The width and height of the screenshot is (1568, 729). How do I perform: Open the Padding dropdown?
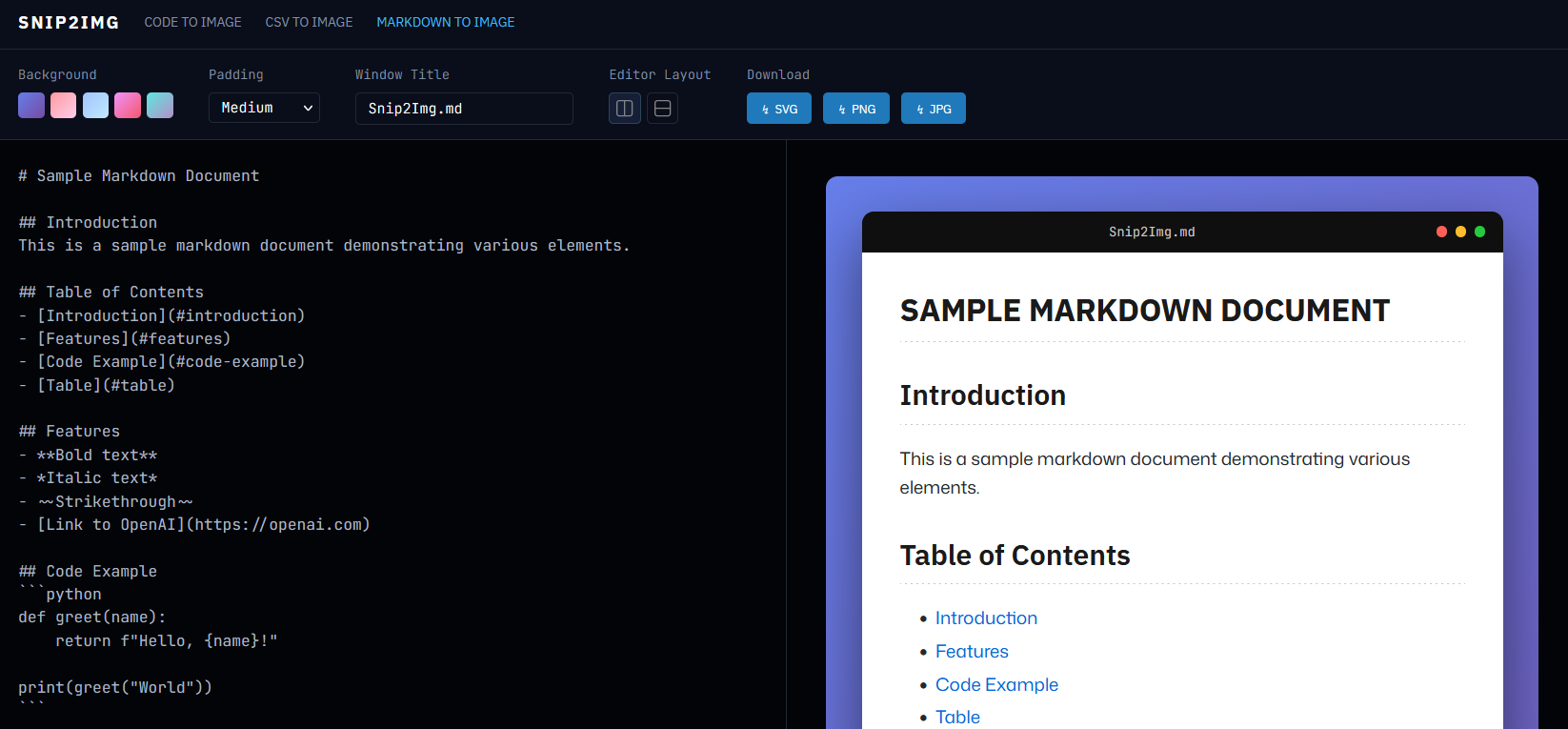click(264, 108)
